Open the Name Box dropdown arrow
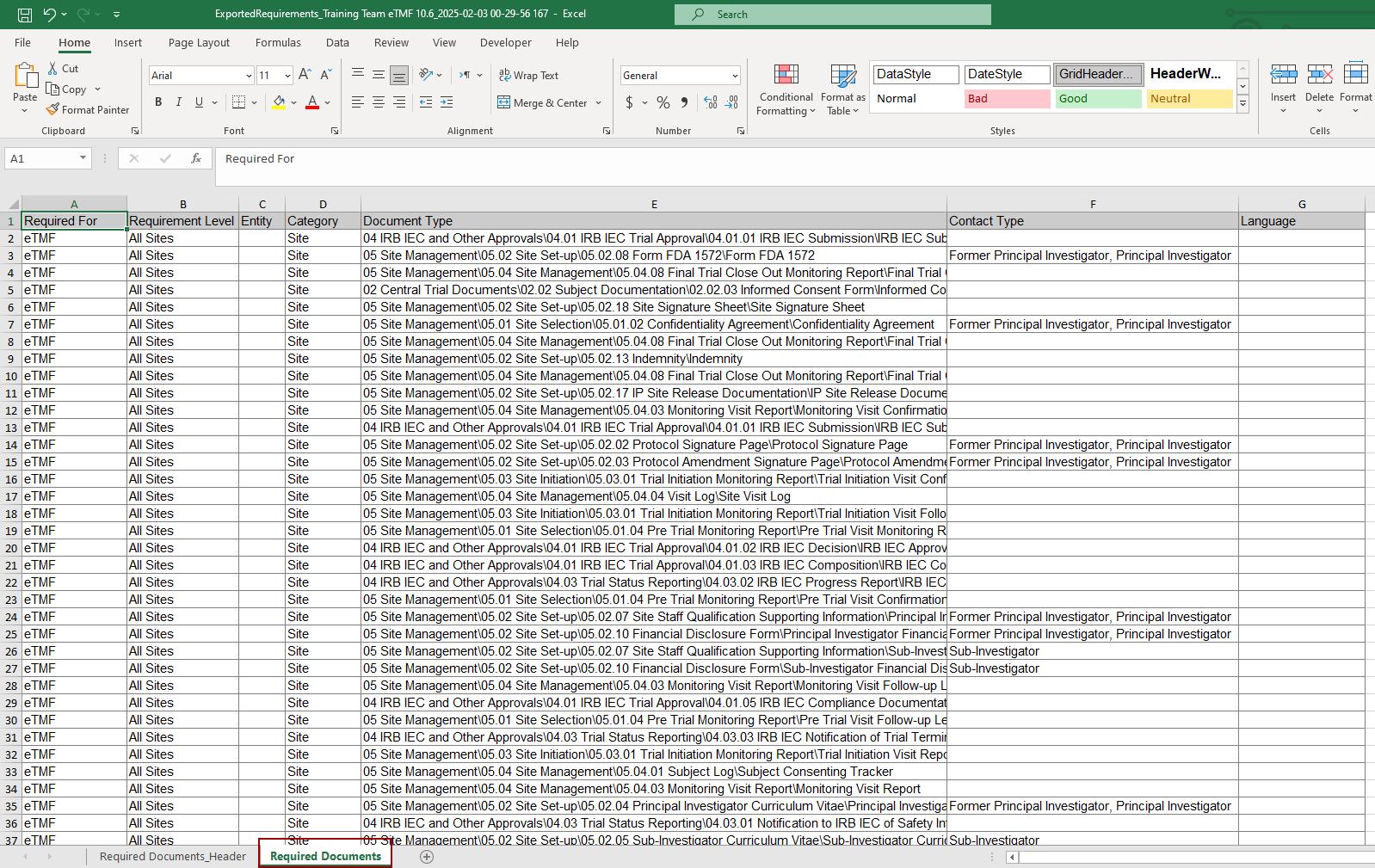 coord(83,158)
